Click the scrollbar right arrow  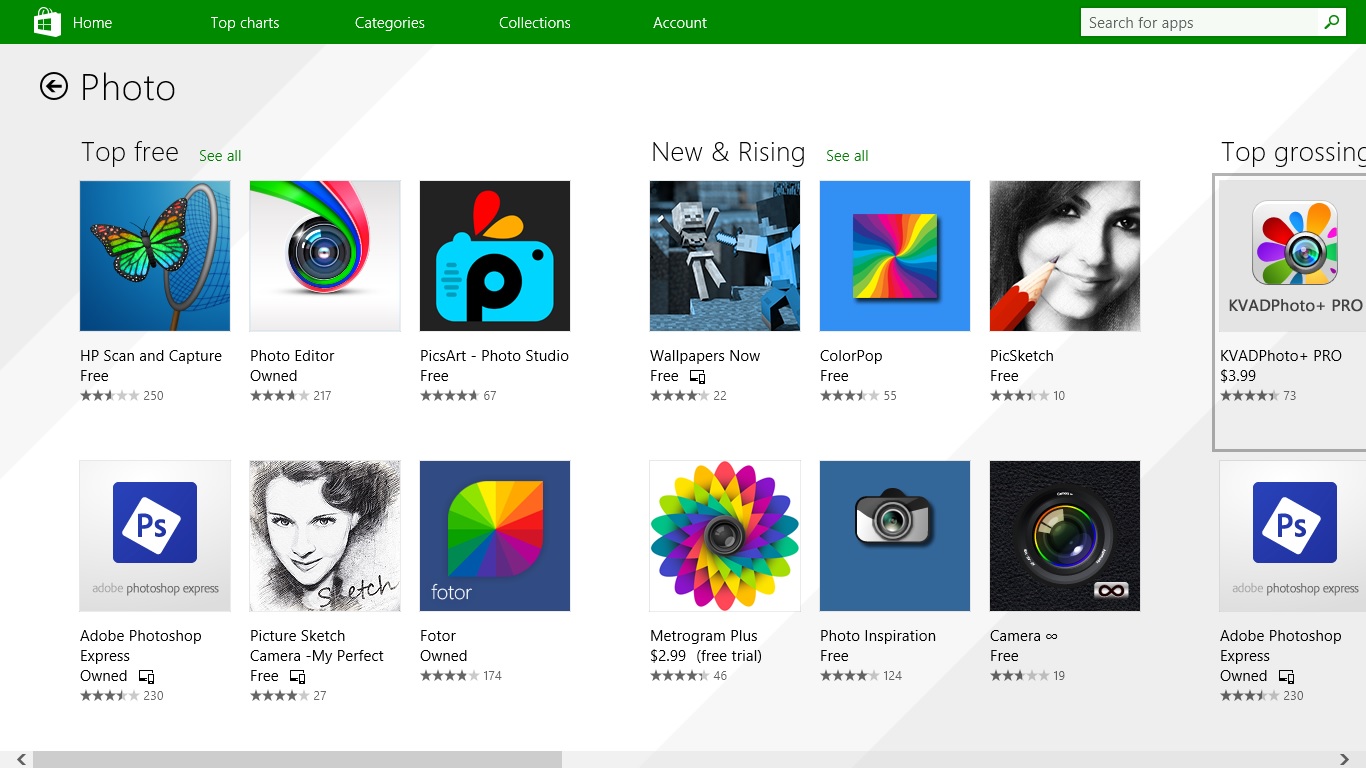click(1344, 760)
